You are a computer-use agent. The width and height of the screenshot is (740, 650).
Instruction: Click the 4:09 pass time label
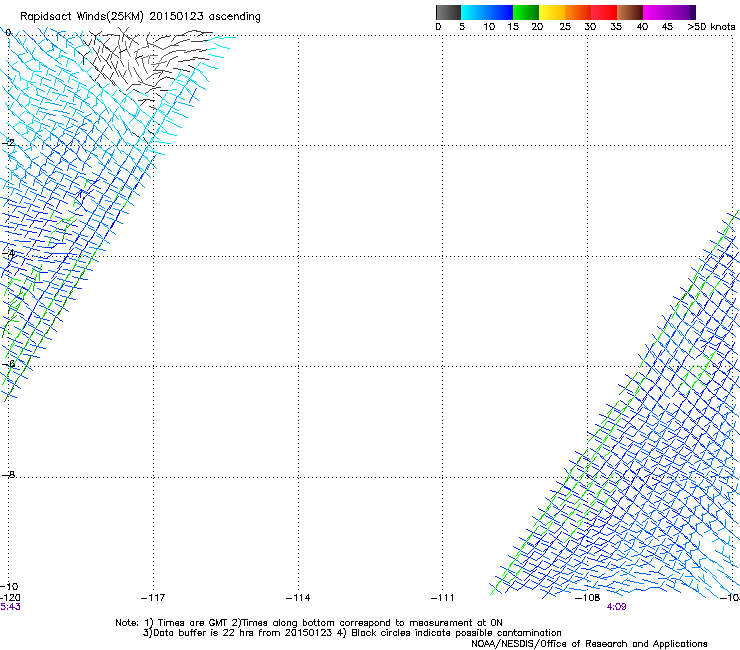pyautogui.click(x=616, y=607)
